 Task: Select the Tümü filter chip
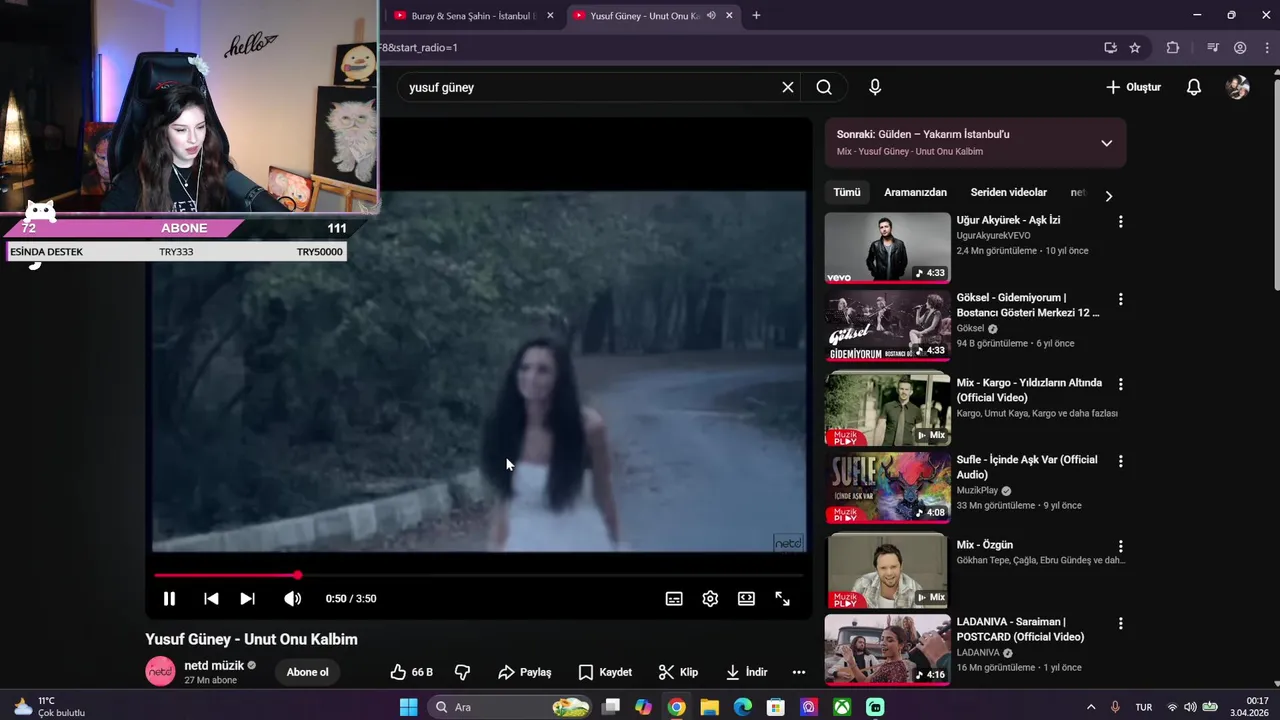[847, 192]
